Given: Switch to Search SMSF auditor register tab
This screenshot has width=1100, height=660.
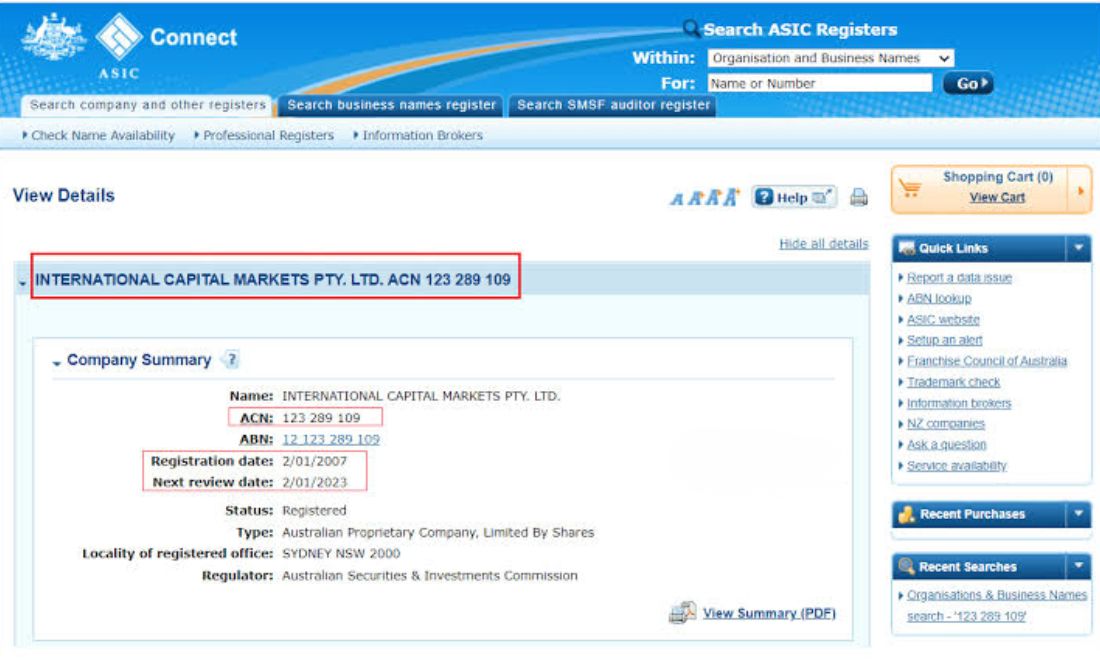Looking at the screenshot, I should [613, 105].
